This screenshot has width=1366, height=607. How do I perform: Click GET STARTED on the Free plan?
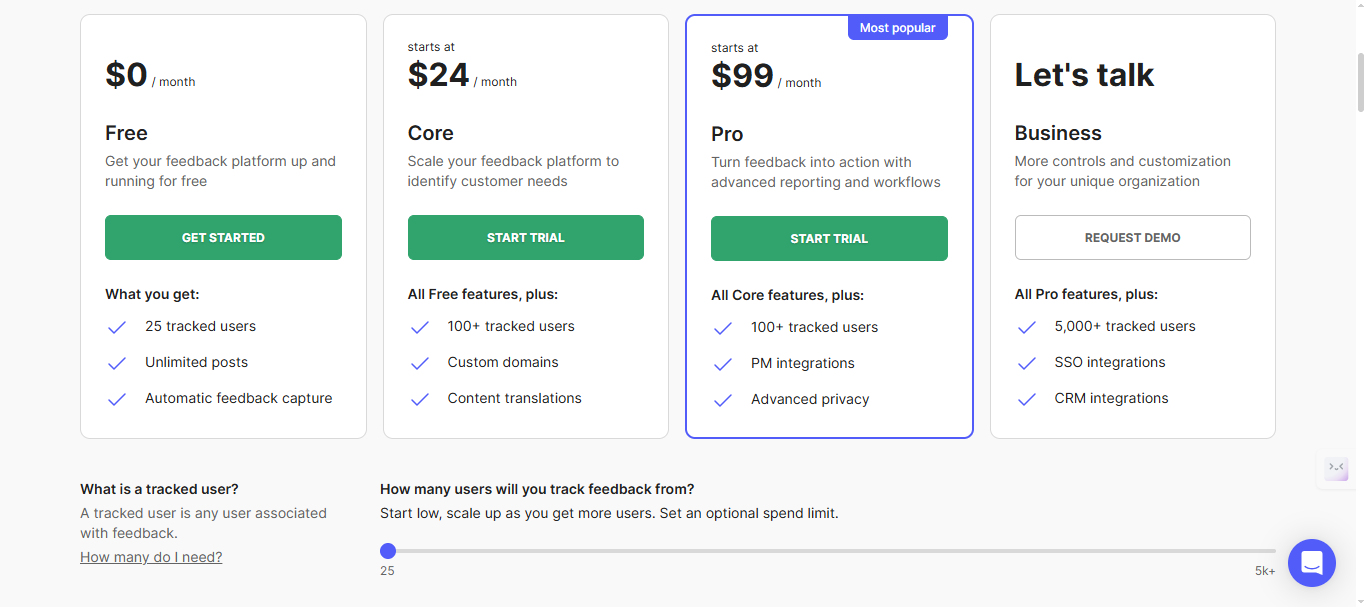223,237
